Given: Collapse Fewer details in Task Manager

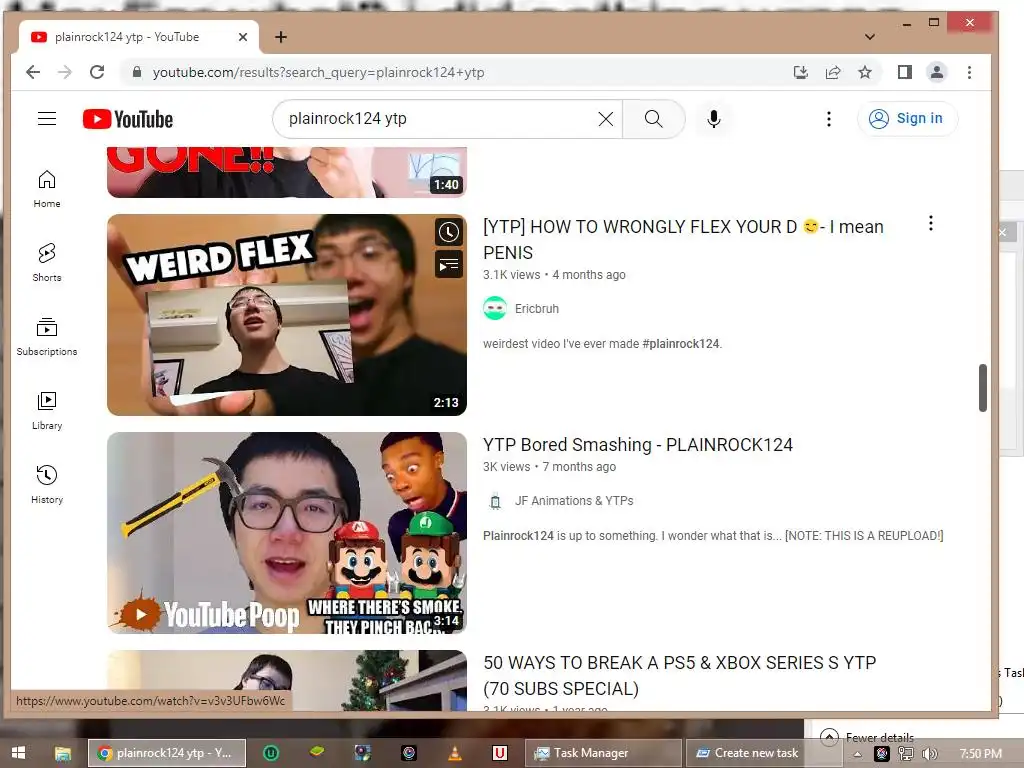Looking at the screenshot, I should (x=867, y=737).
